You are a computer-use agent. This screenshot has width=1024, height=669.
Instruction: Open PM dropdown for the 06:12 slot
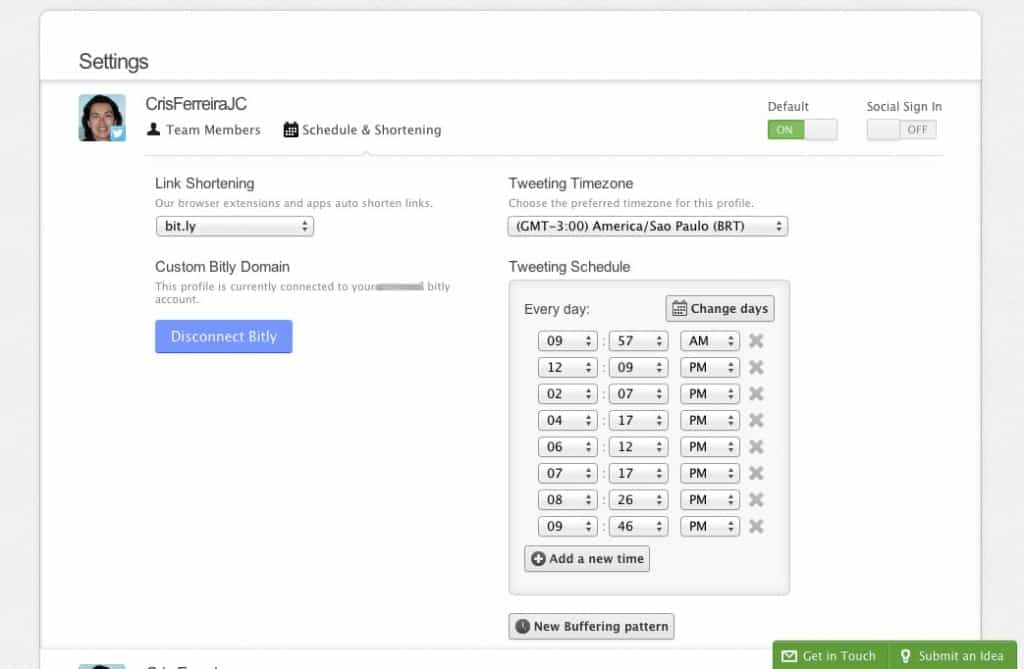[x=710, y=447]
